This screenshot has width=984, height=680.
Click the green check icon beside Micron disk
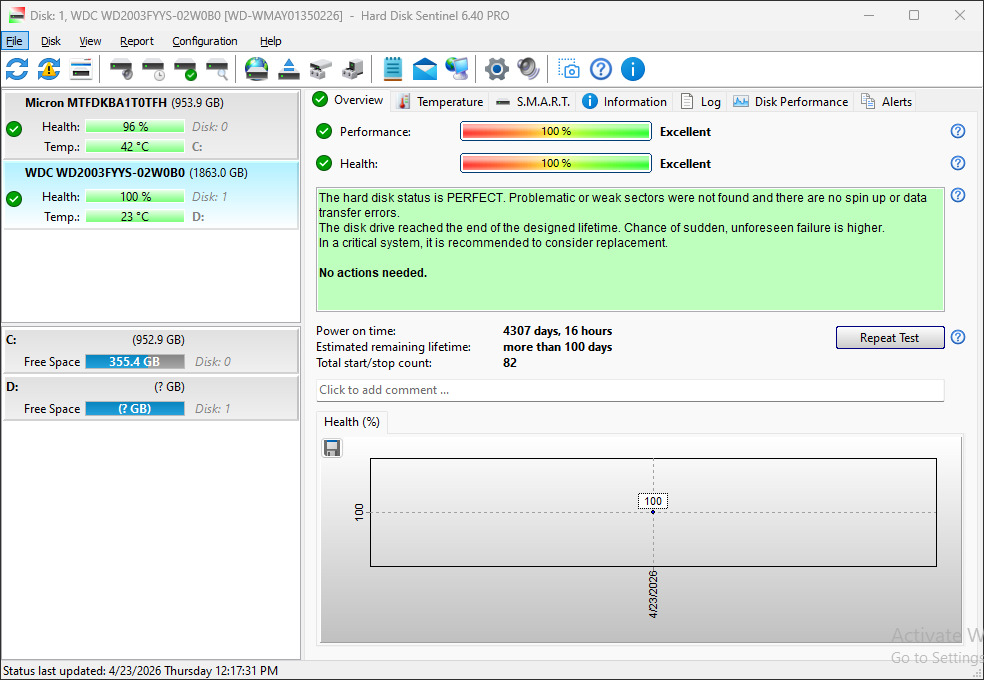[x=14, y=129]
